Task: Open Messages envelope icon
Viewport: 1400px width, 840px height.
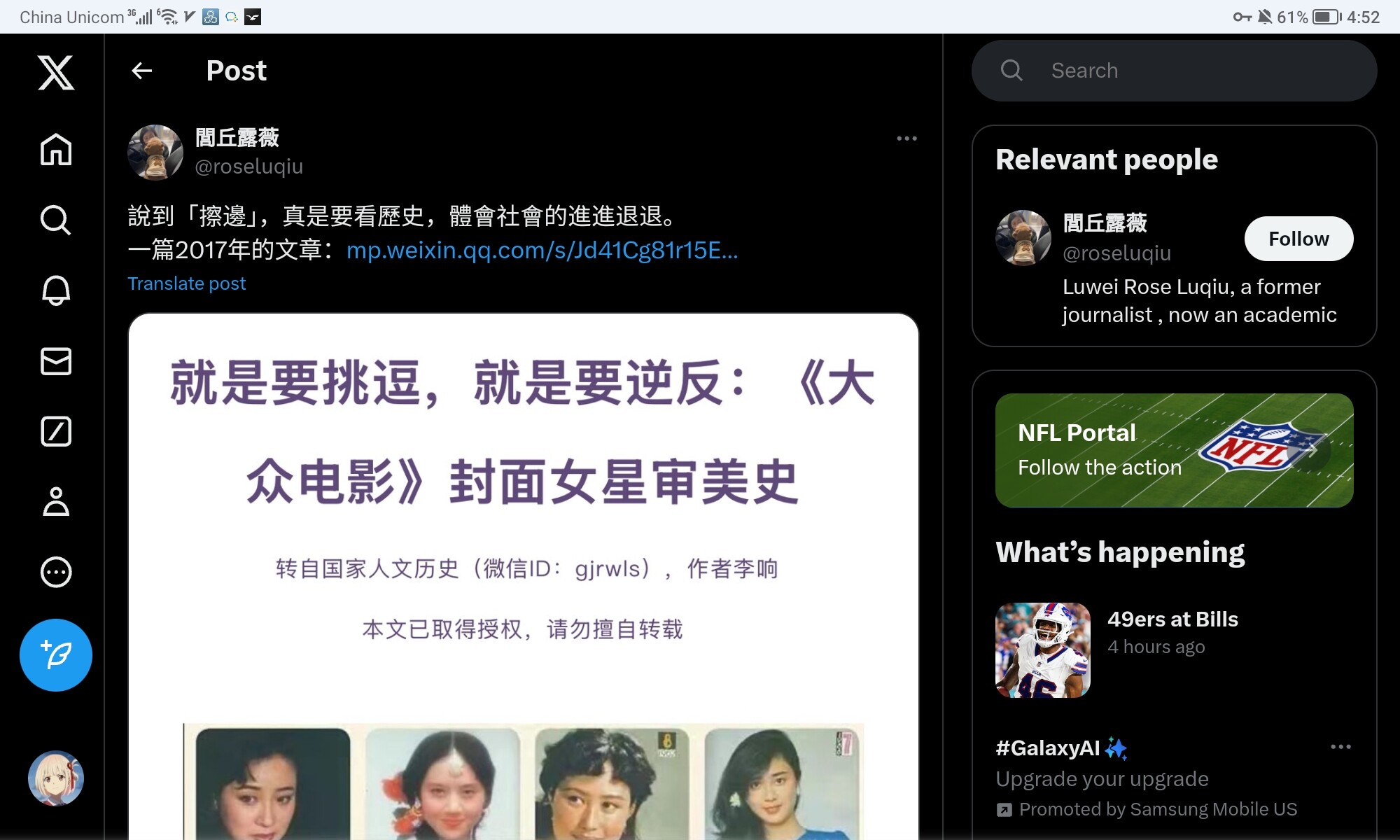Action: point(56,361)
